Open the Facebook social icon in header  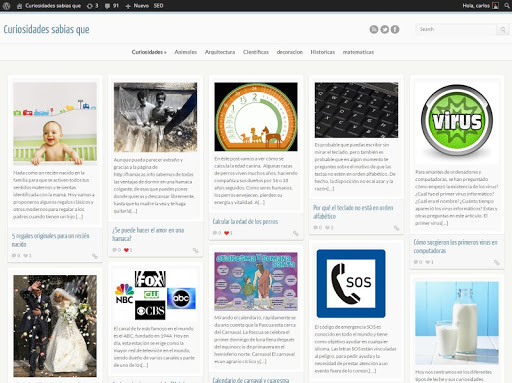pos(395,29)
